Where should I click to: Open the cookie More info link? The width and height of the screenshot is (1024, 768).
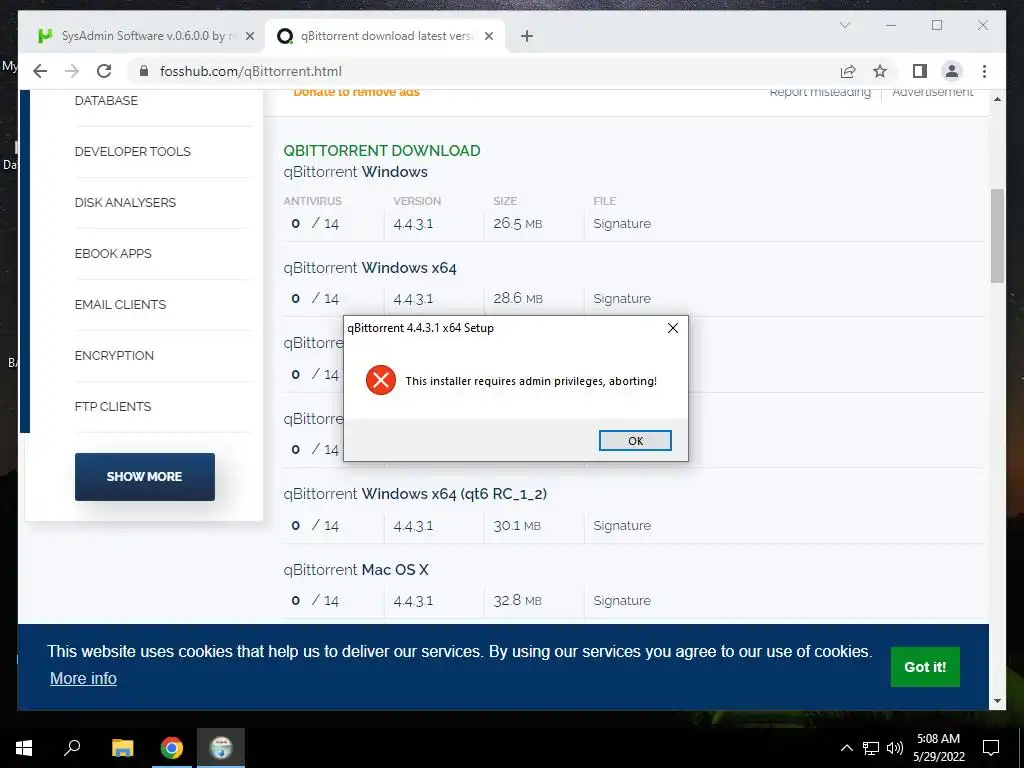(83, 679)
